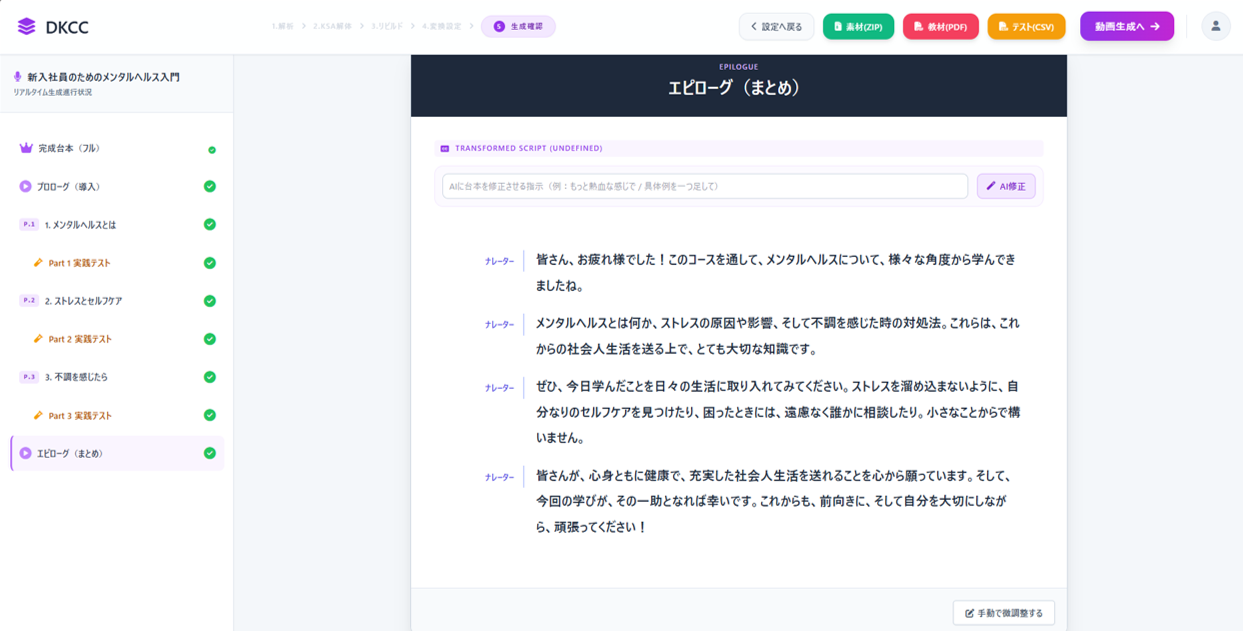1243x631 pixels.
Task: Click the pencil icon for Part 1 実践テスト
Action: pos(38,263)
